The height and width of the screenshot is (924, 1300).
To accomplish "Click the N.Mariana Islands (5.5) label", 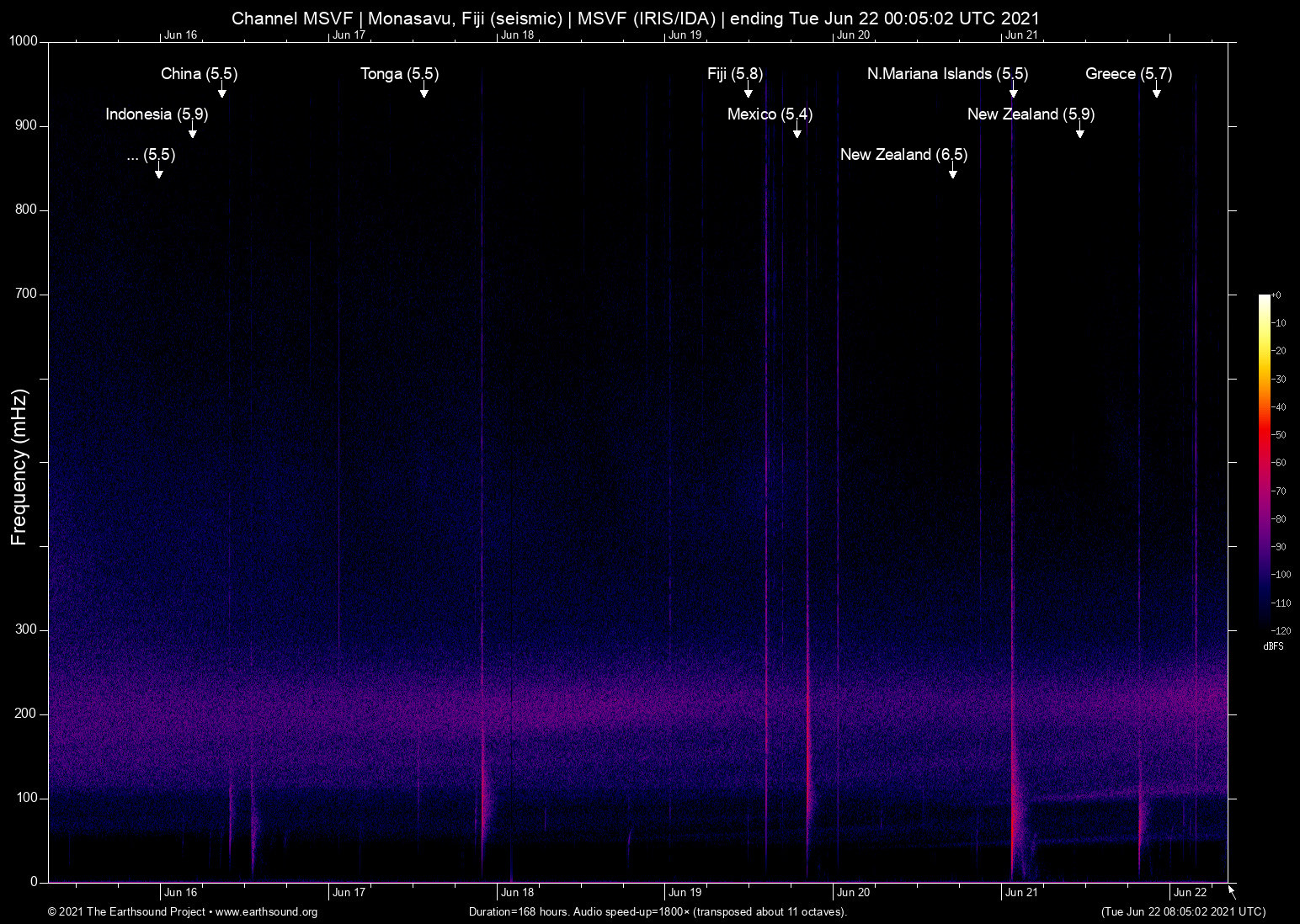I will 948,74.
